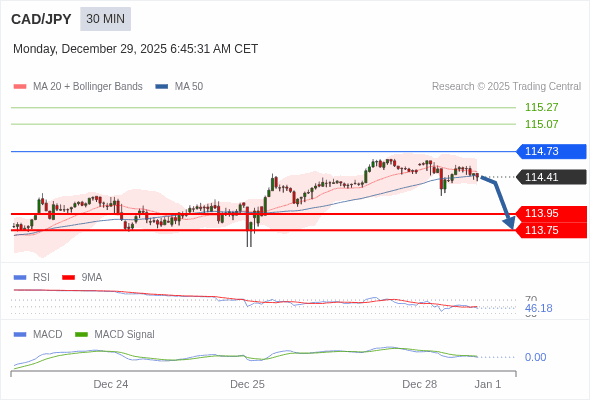Click the MACD legend blue swatch

click(20, 335)
